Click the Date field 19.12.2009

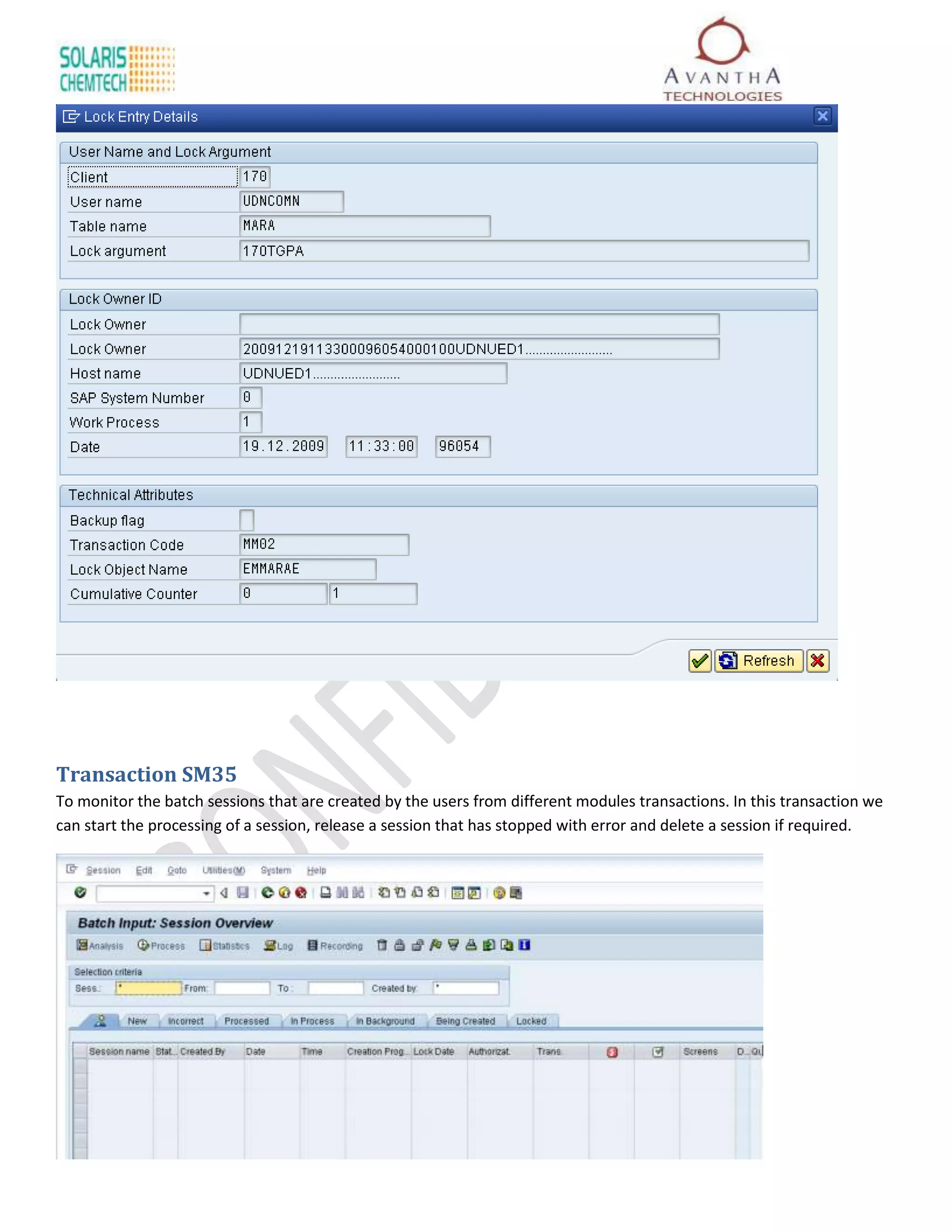pos(283,447)
